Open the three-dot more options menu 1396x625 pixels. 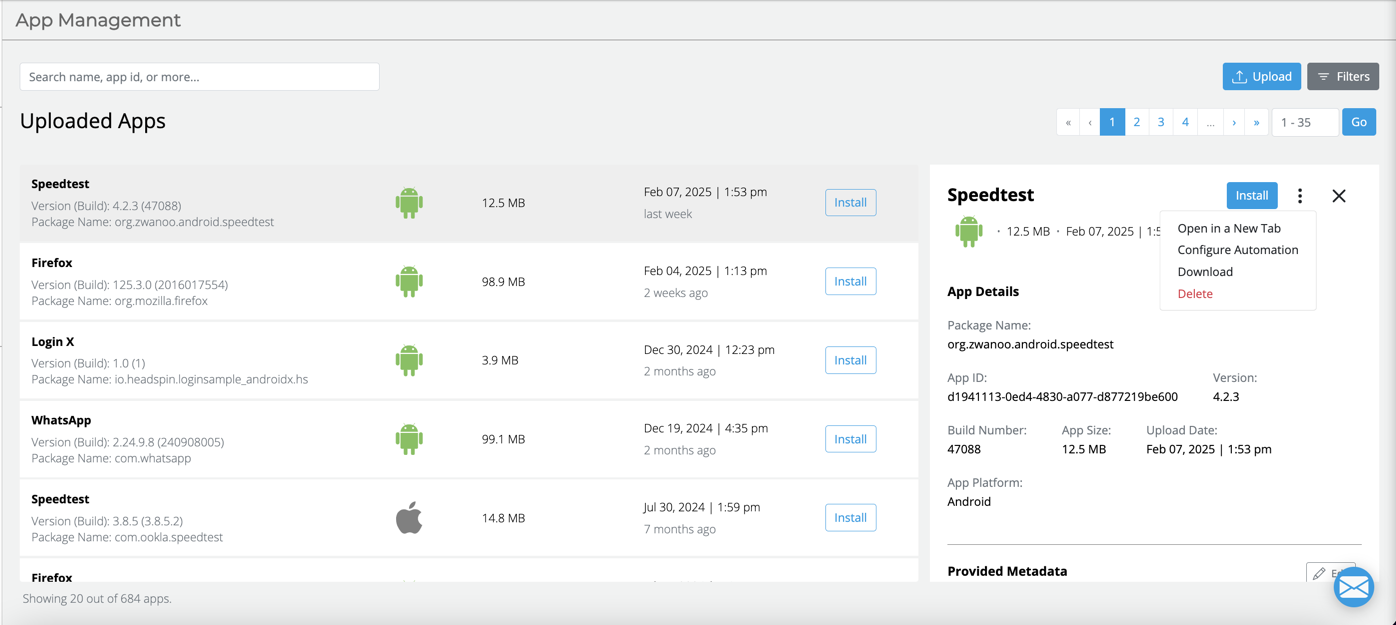point(1300,196)
